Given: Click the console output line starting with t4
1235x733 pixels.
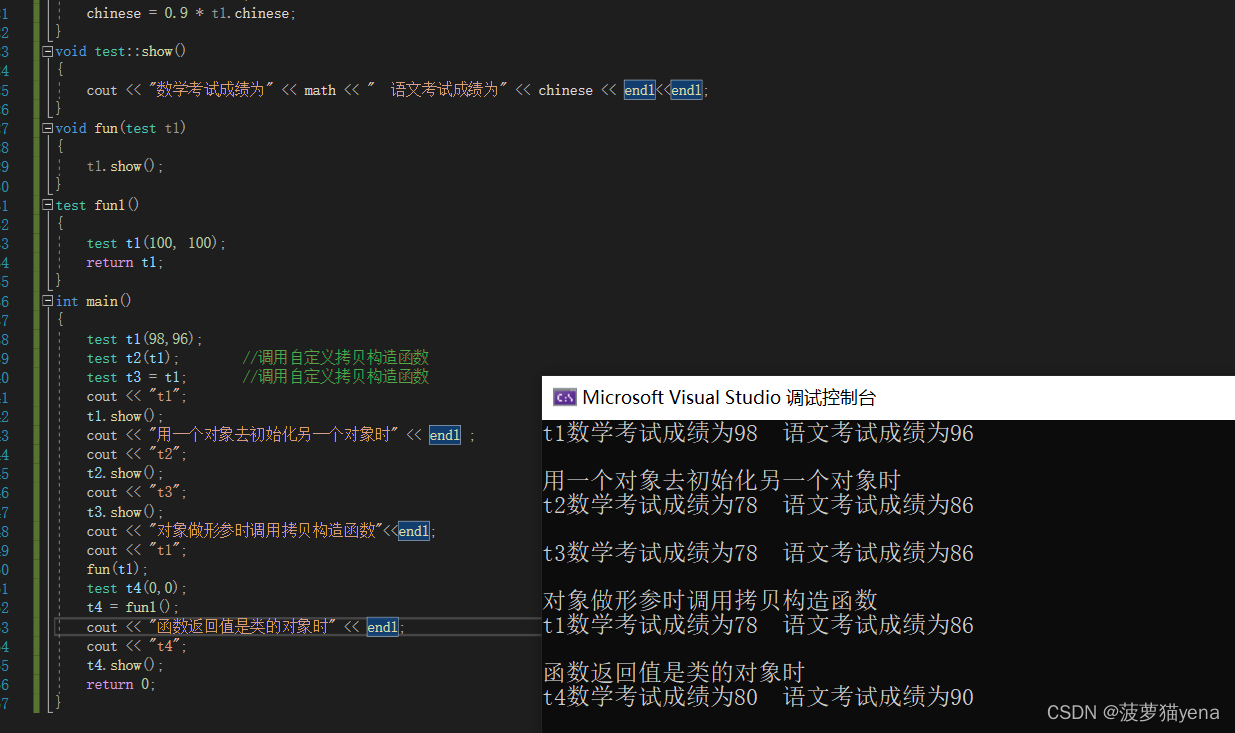Looking at the screenshot, I should tap(758, 697).
